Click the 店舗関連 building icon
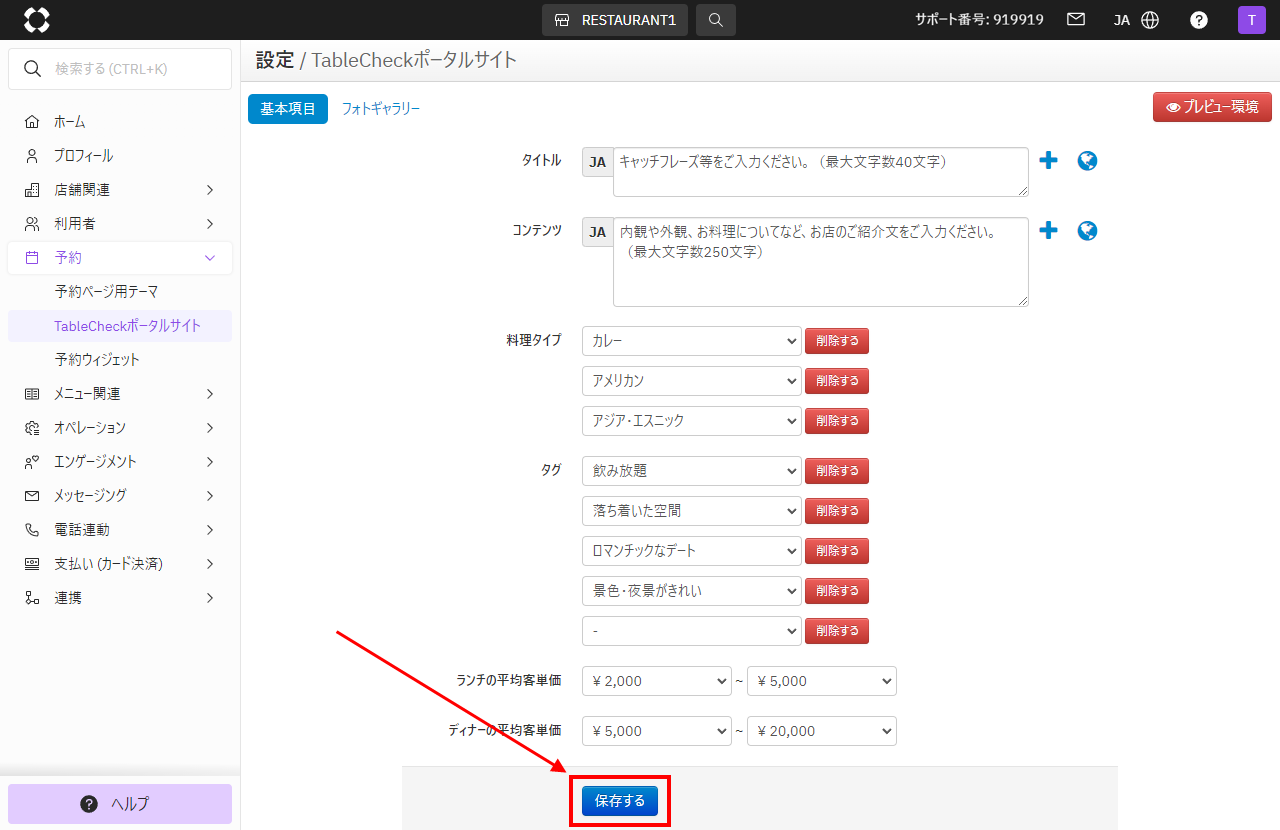The image size is (1280, 830). coord(32,189)
